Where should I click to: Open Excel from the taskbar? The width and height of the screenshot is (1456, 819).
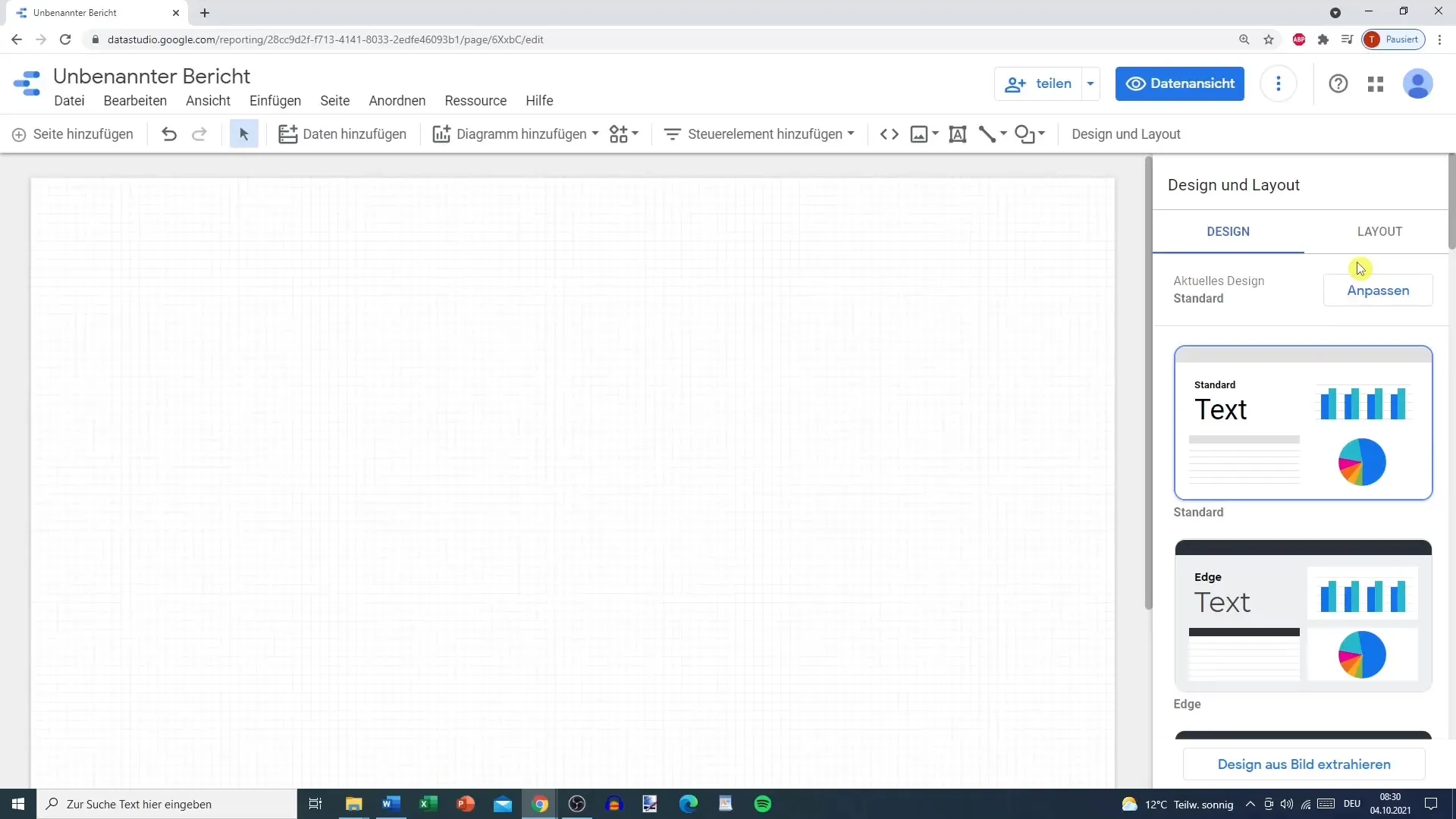click(x=428, y=804)
